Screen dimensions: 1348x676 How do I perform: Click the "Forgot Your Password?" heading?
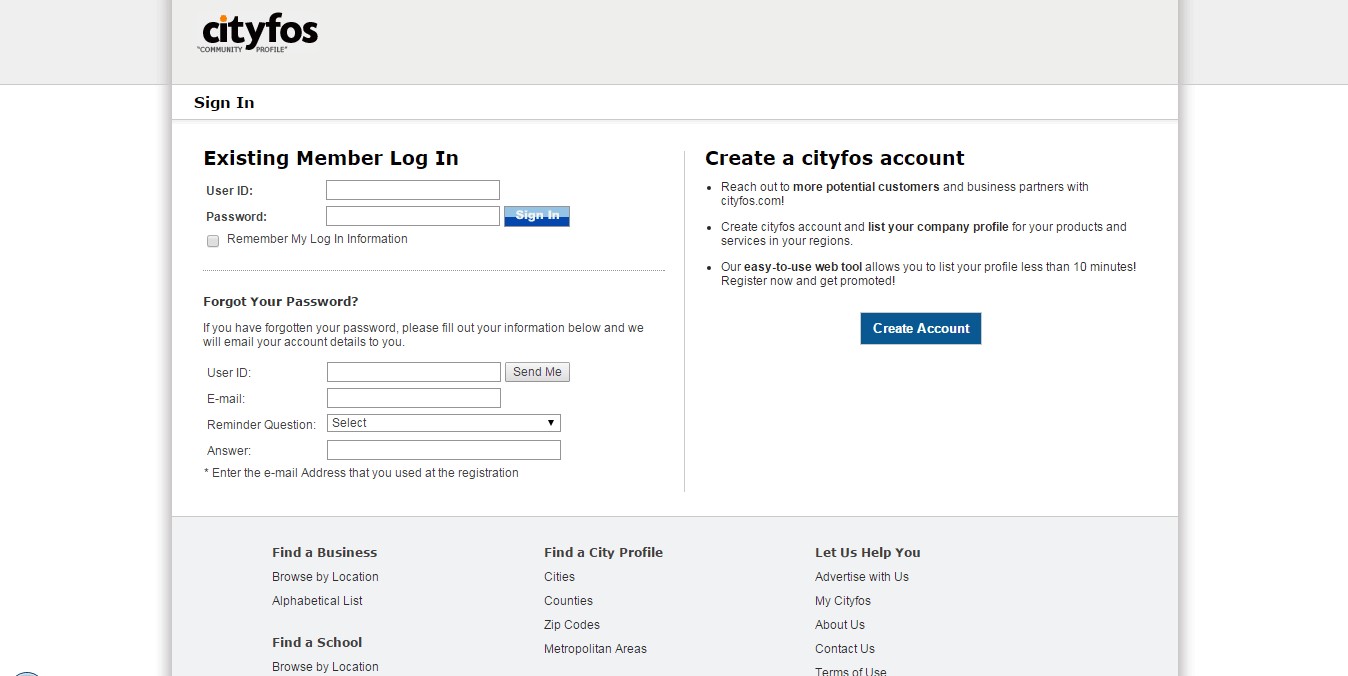tap(281, 301)
